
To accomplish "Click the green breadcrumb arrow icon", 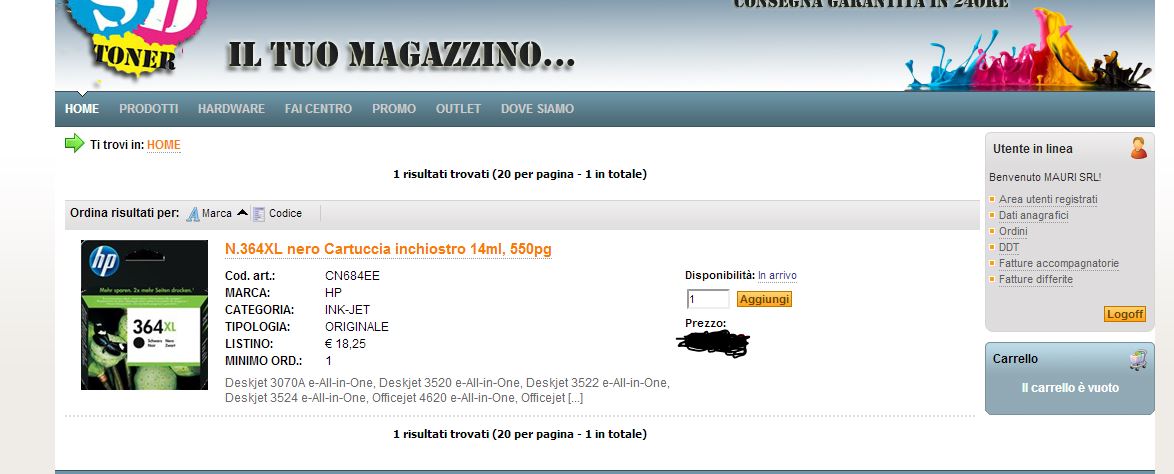I will point(75,143).
